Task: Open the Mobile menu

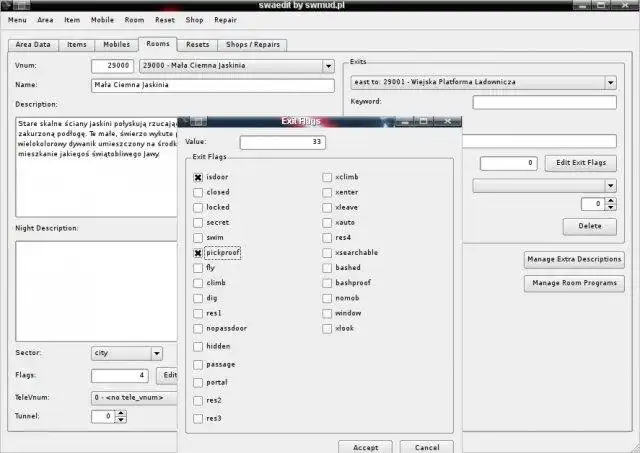Action: tap(102, 20)
